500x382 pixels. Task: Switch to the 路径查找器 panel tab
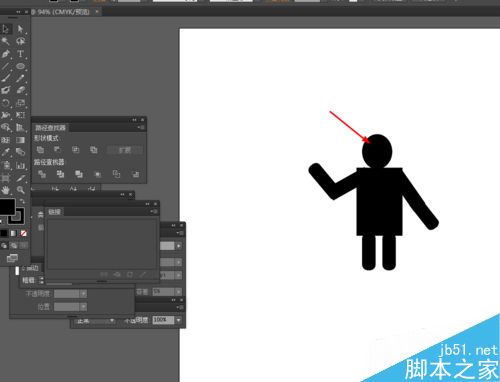[x=51, y=128]
